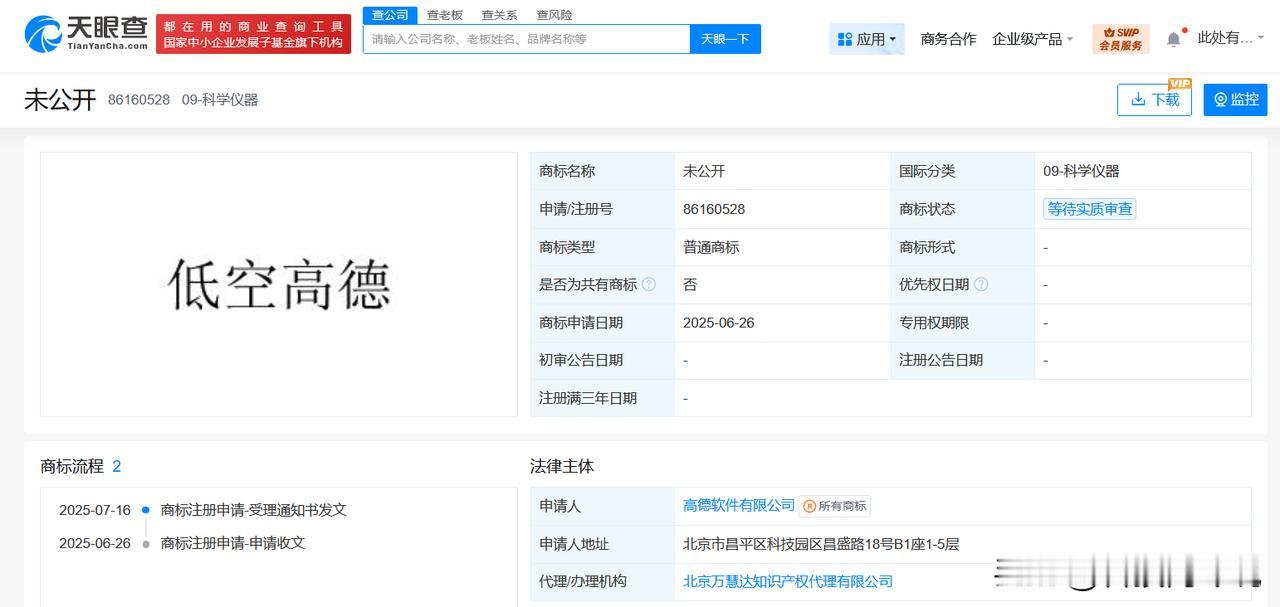
Task: Click the help icon beside 是否为共有商标
Action: pos(649,285)
